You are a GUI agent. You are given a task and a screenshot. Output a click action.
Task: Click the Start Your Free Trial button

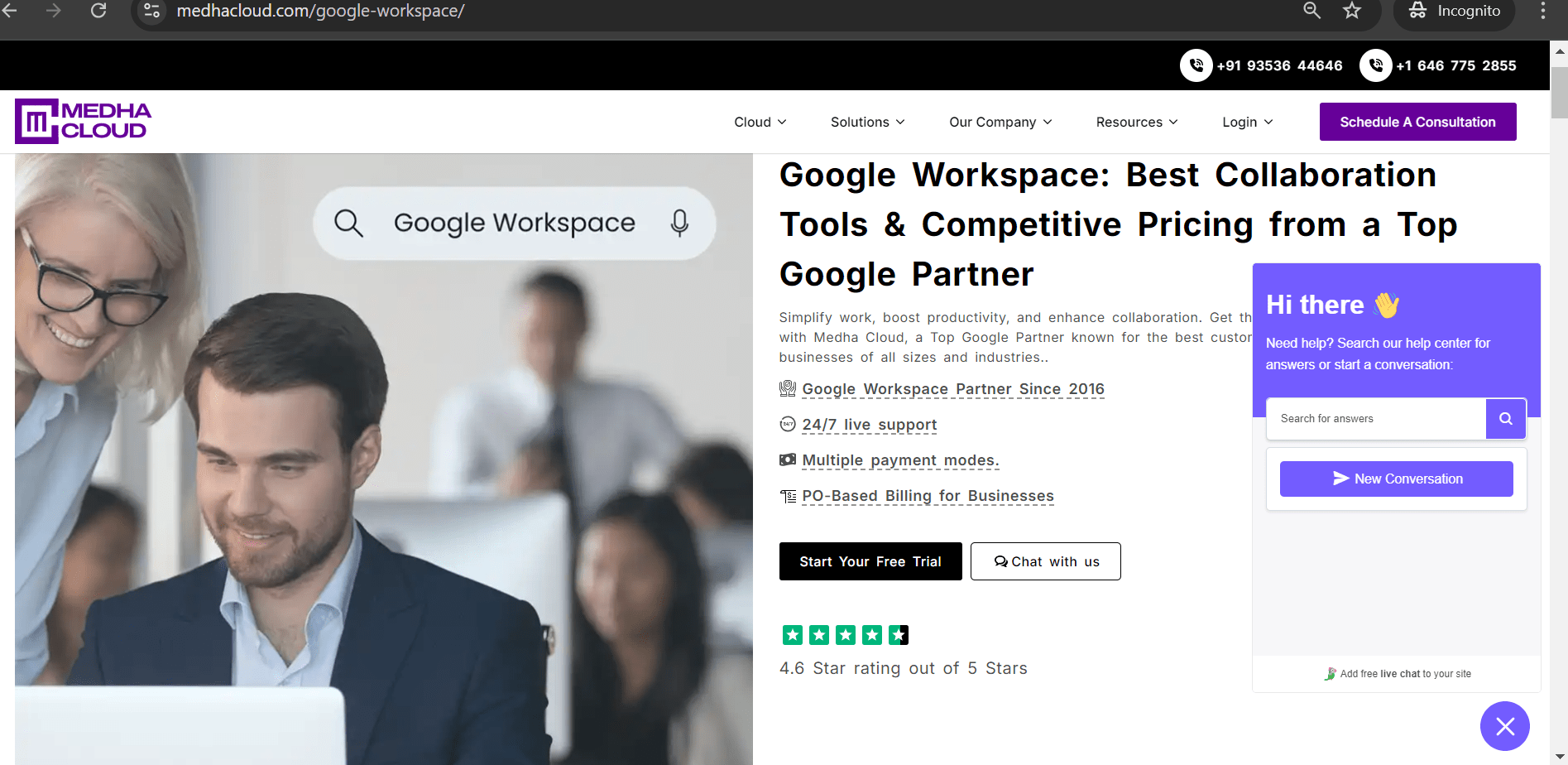[870, 561]
